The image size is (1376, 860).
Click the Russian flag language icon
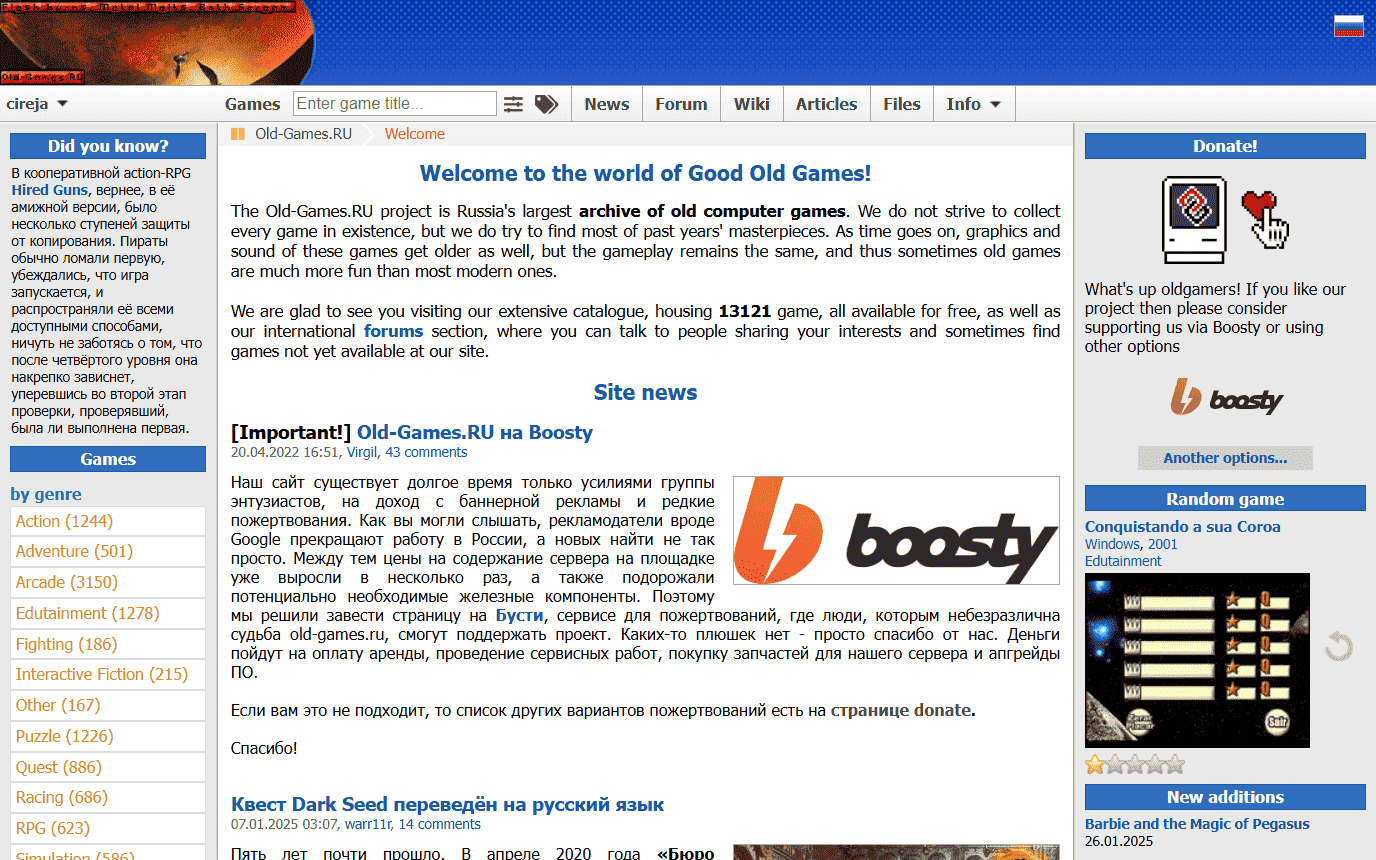pos(1348,26)
